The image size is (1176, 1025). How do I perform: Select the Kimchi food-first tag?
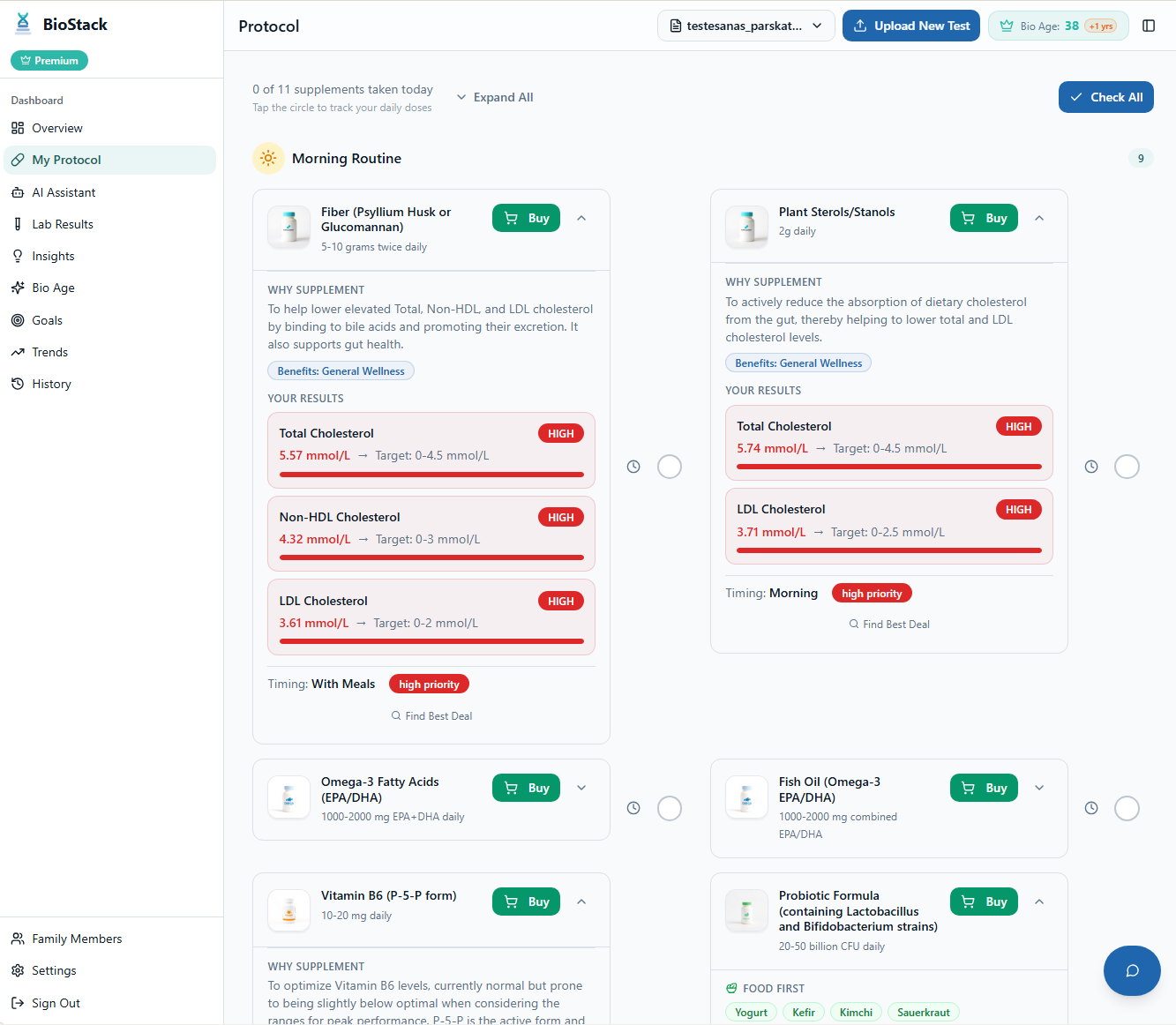point(856,1012)
